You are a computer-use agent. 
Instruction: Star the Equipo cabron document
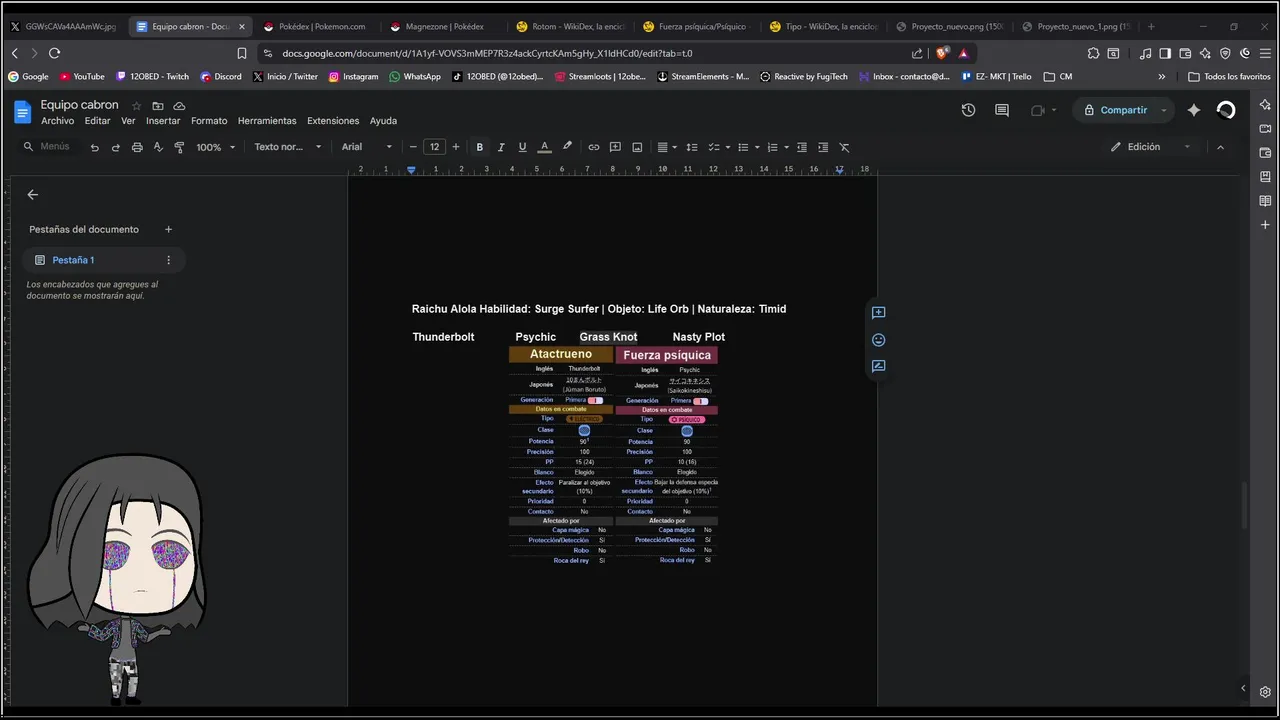(x=137, y=106)
